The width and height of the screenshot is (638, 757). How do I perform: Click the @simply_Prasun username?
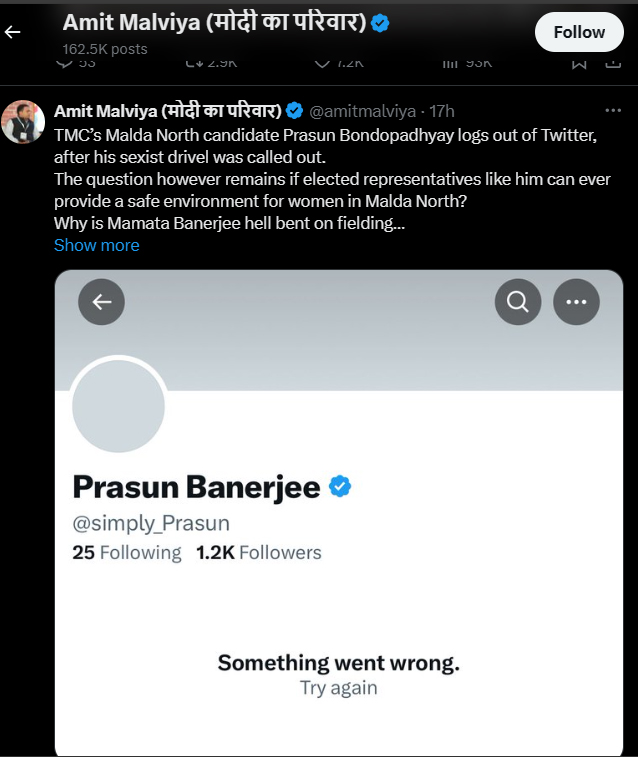[x=151, y=523]
